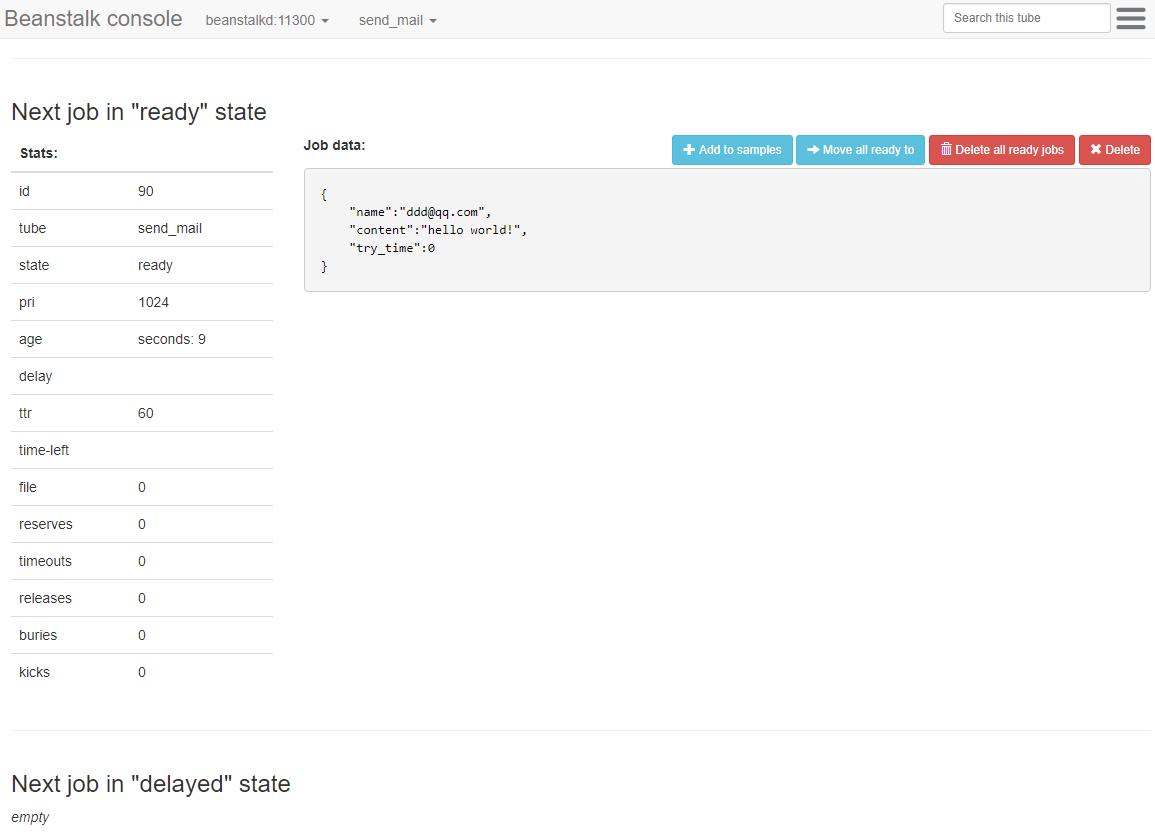
Task: Click the X icon on the Delete button
Action: point(1095,150)
